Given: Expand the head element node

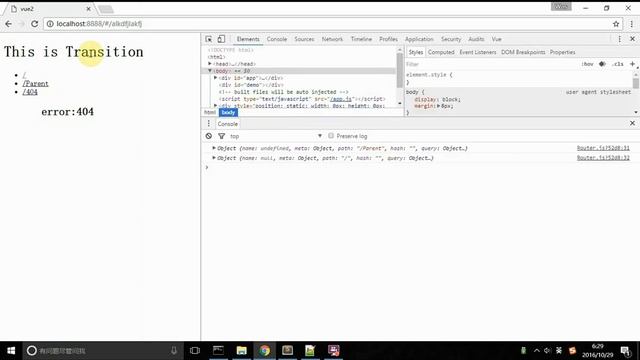Looking at the screenshot, I should coord(210,64).
